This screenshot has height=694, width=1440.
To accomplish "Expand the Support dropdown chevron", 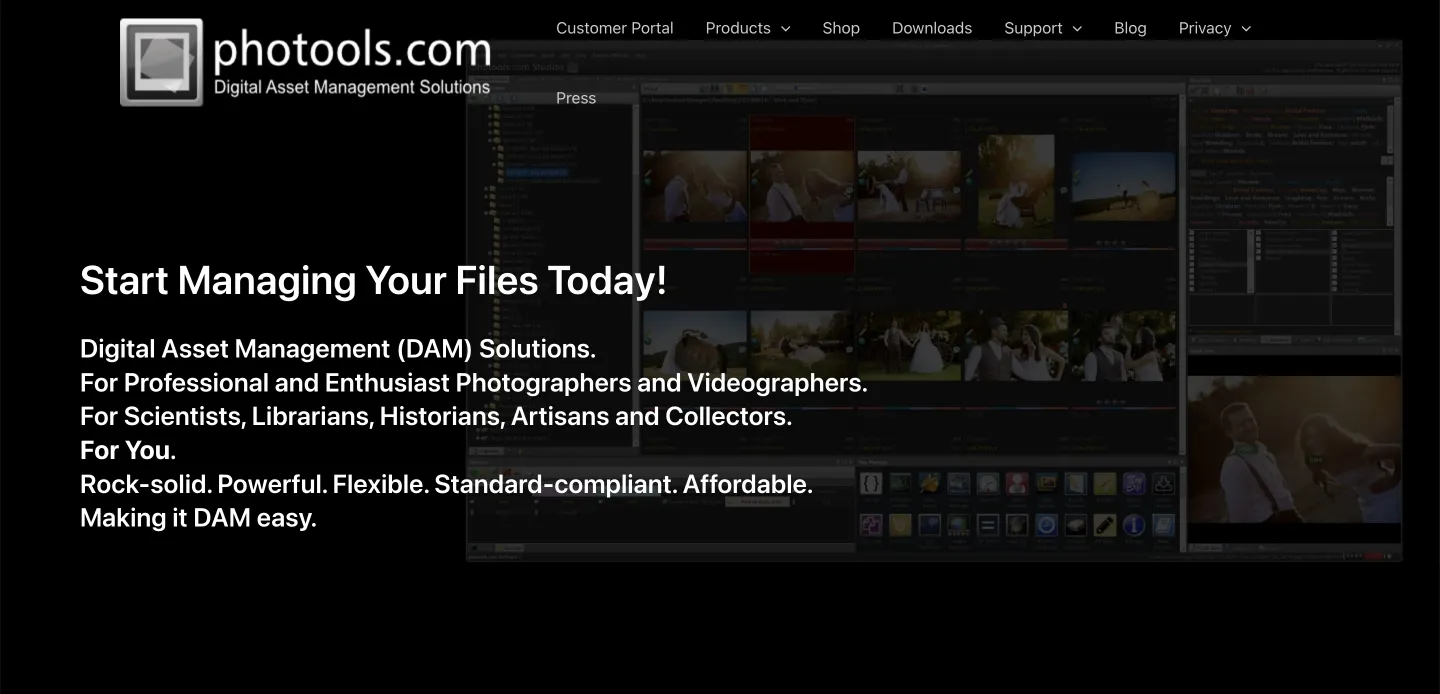I will 1077,29.
